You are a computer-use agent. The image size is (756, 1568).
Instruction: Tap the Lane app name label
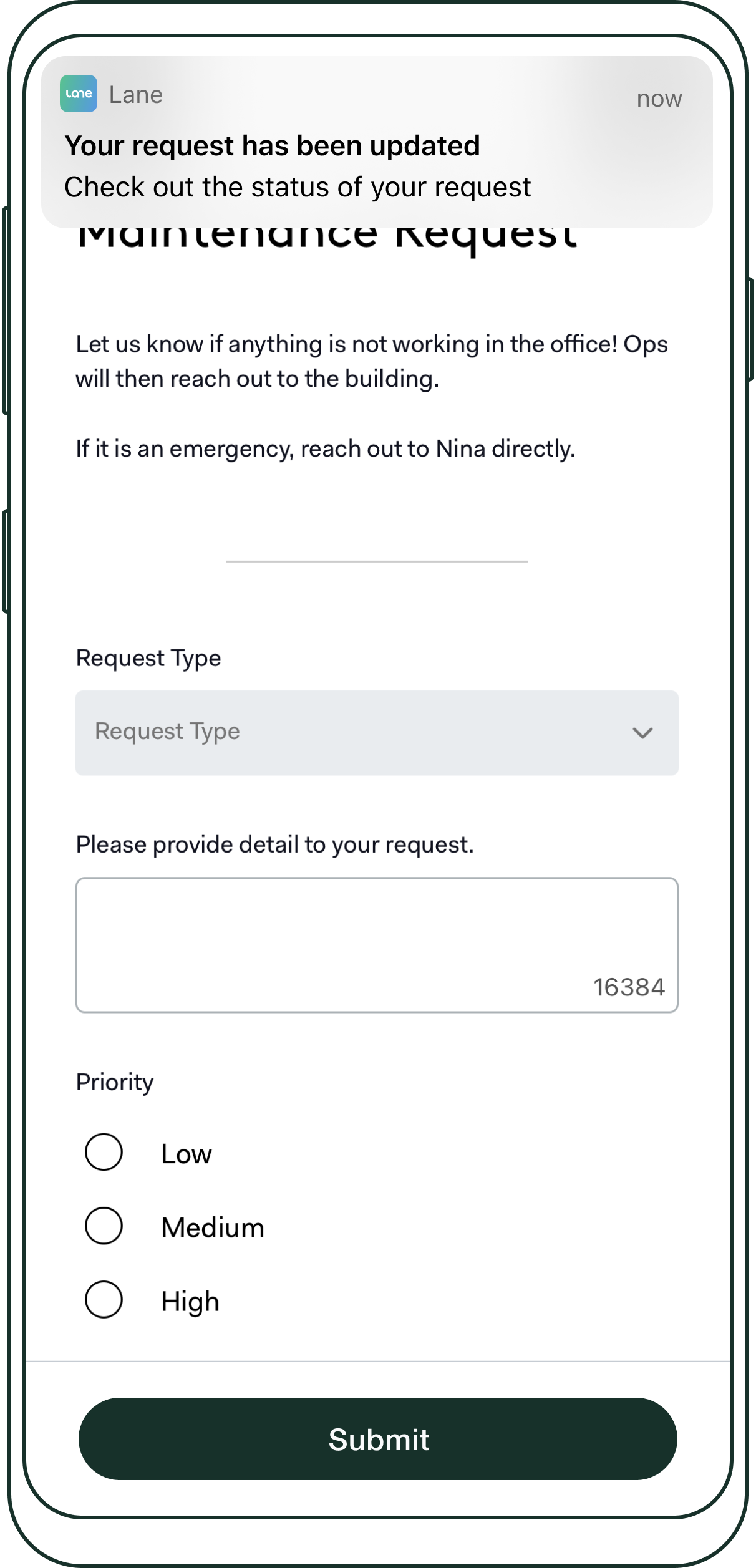(136, 95)
